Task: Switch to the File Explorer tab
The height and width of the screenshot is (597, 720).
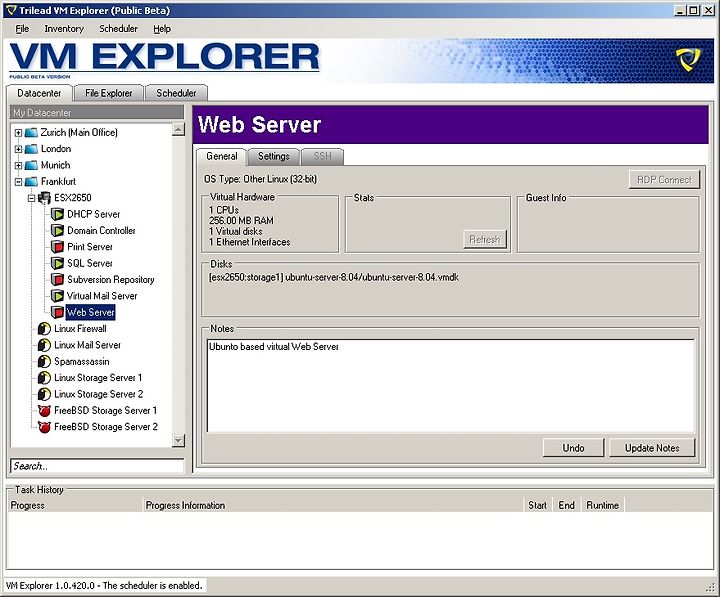Action: pos(108,93)
